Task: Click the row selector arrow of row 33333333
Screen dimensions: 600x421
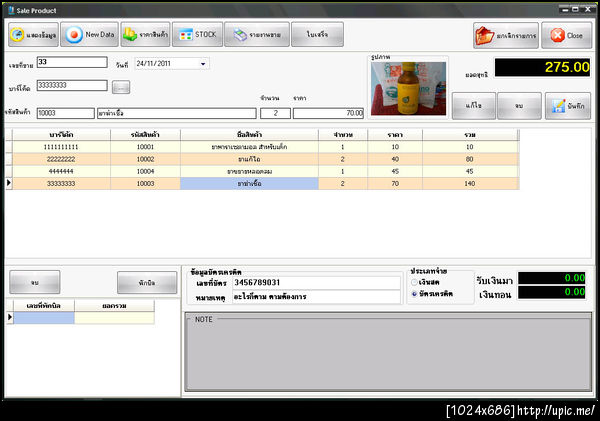Action: (9, 184)
